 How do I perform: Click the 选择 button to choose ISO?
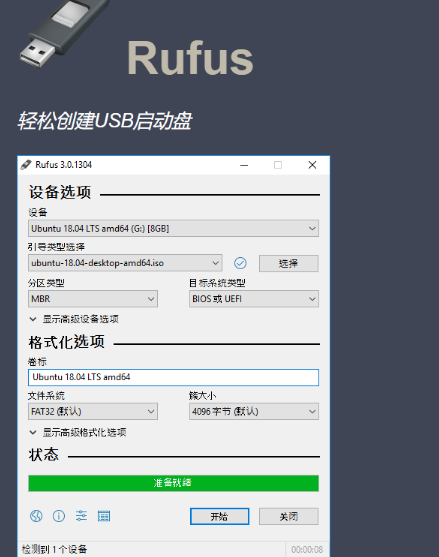coord(289,263)
